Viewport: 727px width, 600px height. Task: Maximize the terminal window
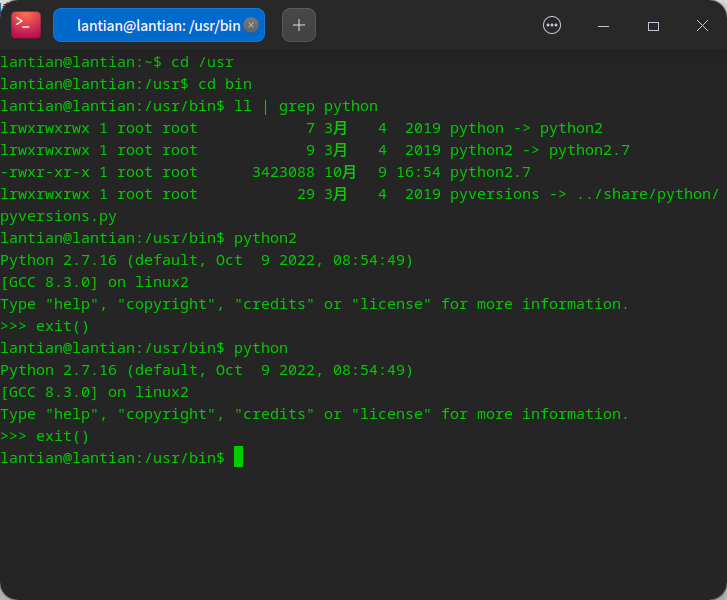click(653, 25)
